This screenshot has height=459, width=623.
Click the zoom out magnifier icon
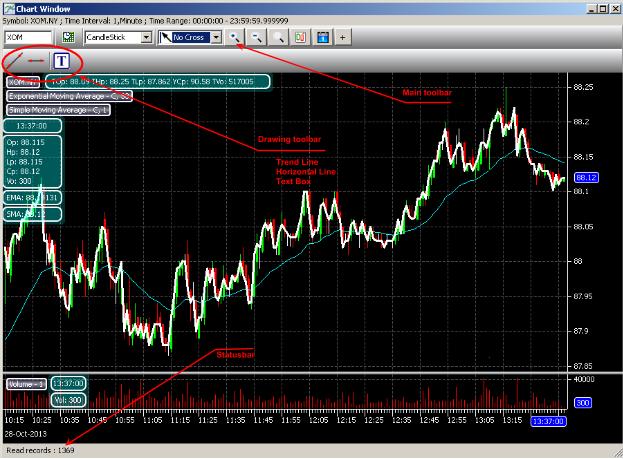[256, 37]
